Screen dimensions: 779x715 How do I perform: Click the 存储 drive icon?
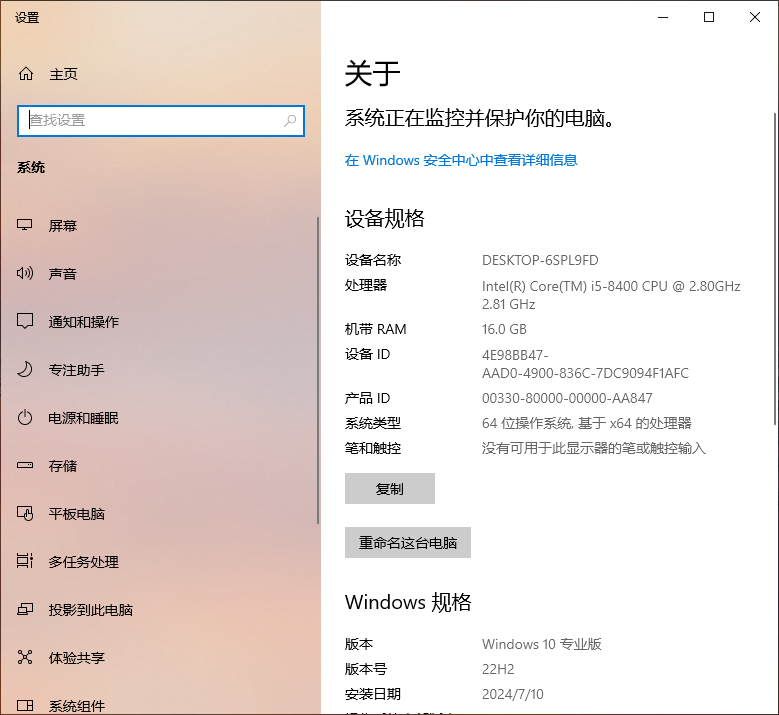click(25, 466)
